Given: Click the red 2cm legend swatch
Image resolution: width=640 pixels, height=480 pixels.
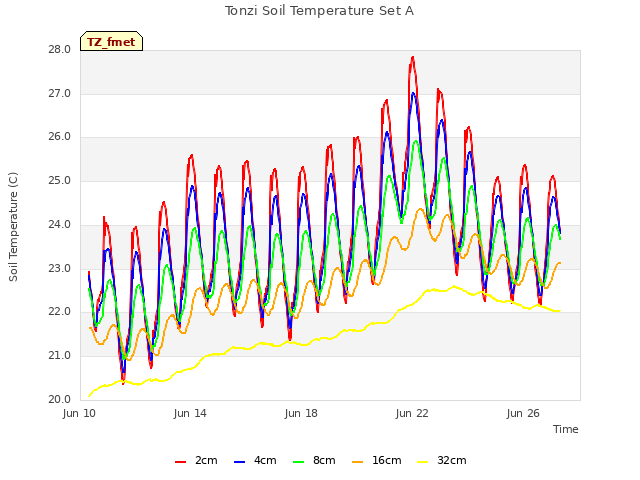Looking at the screenshot, I should click(180, 462).
